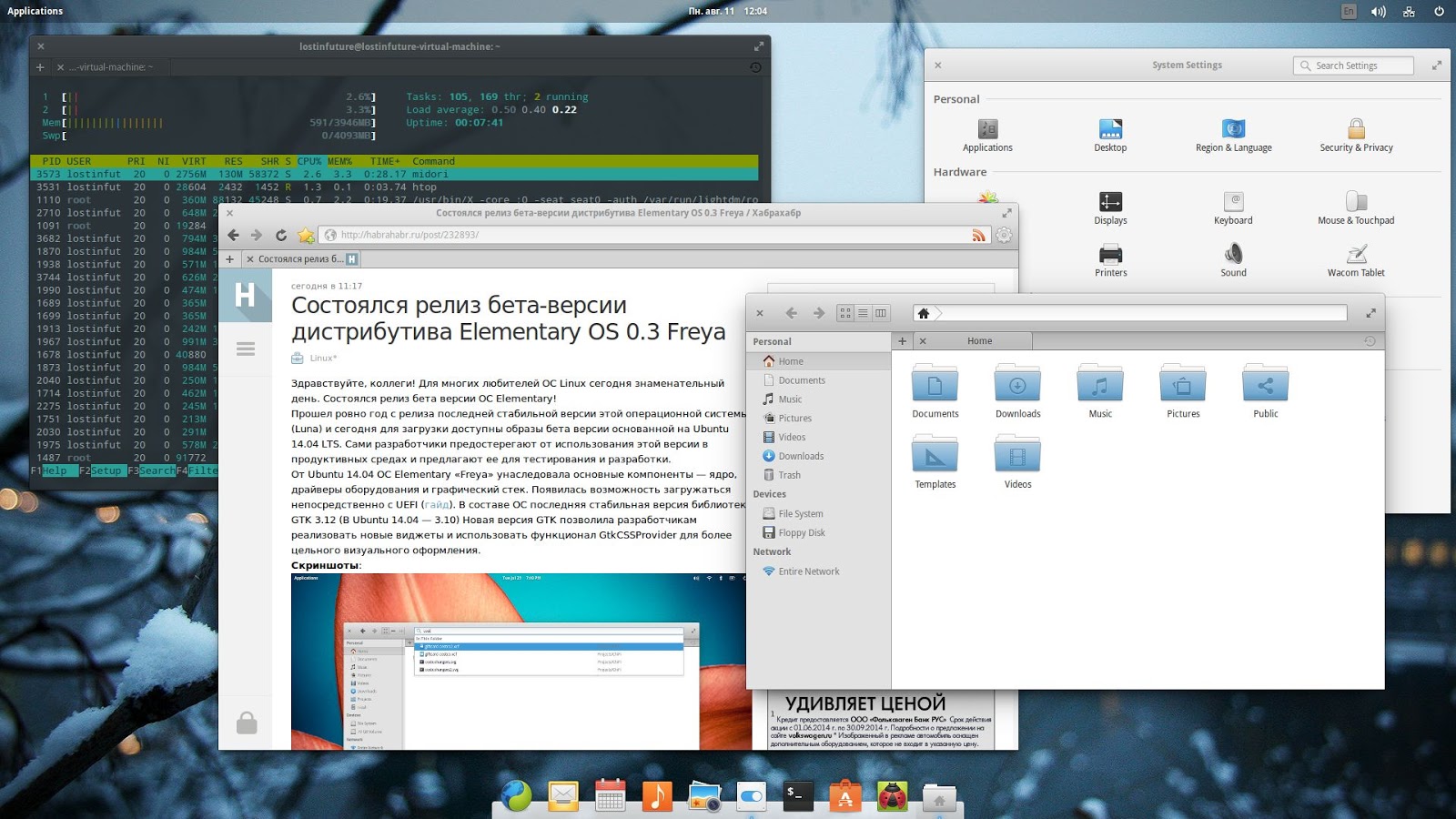
Task: Add a new terminal tab
Action: pyautogui.click(x=40, y=67)
